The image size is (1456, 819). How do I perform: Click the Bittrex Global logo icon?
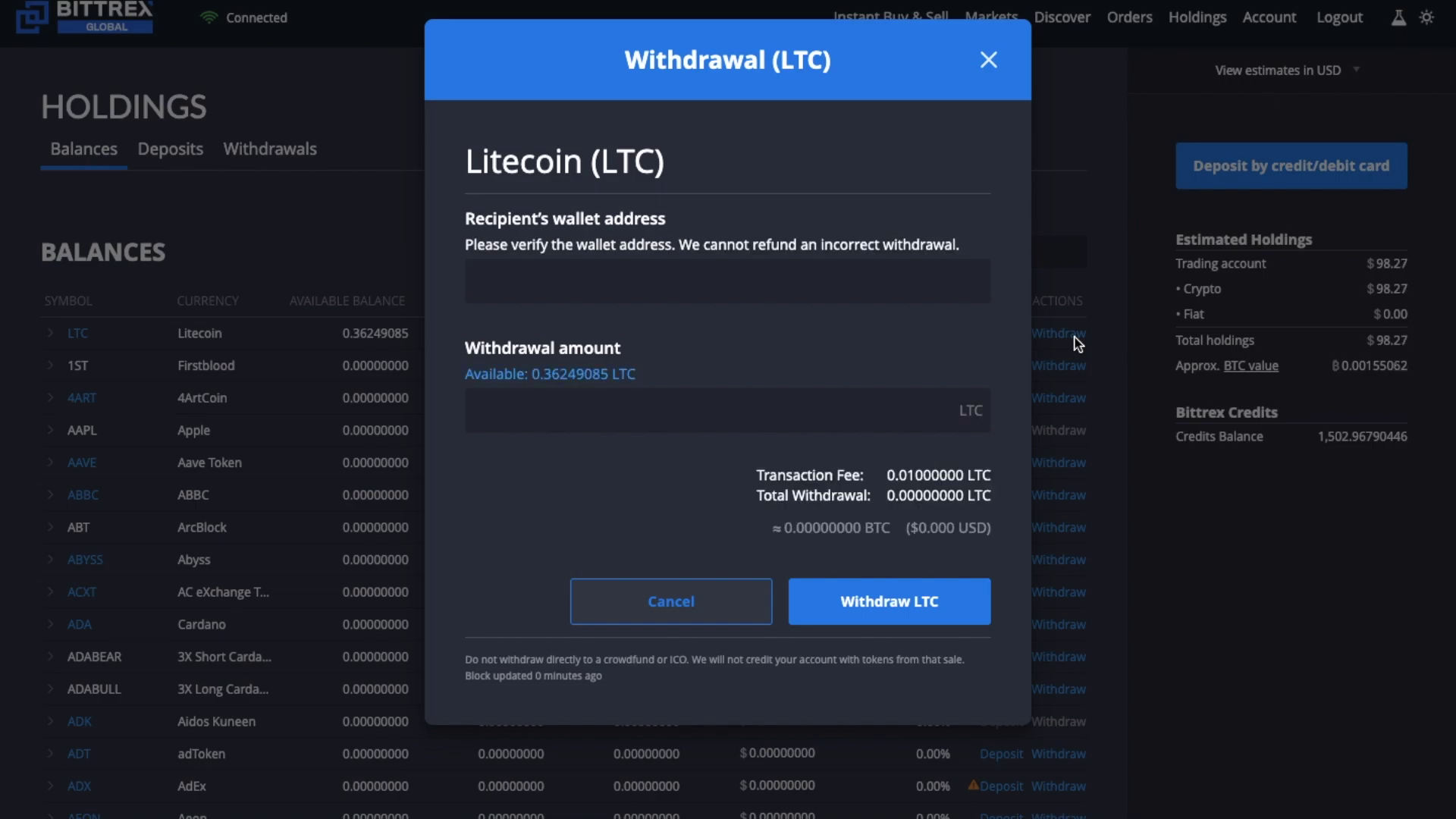point(32,15)
